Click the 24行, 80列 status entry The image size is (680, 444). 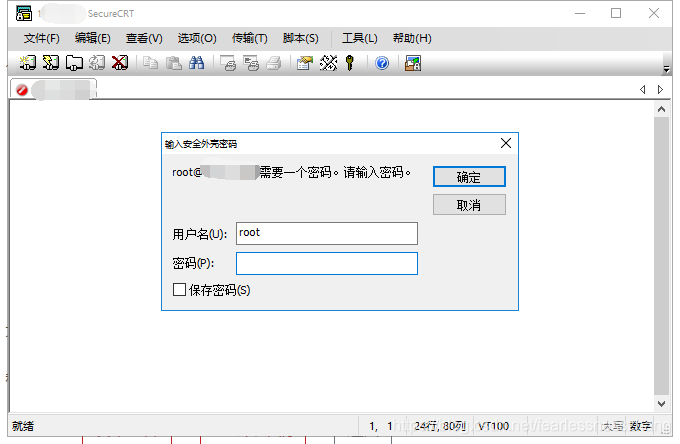[x=440, y=426]
